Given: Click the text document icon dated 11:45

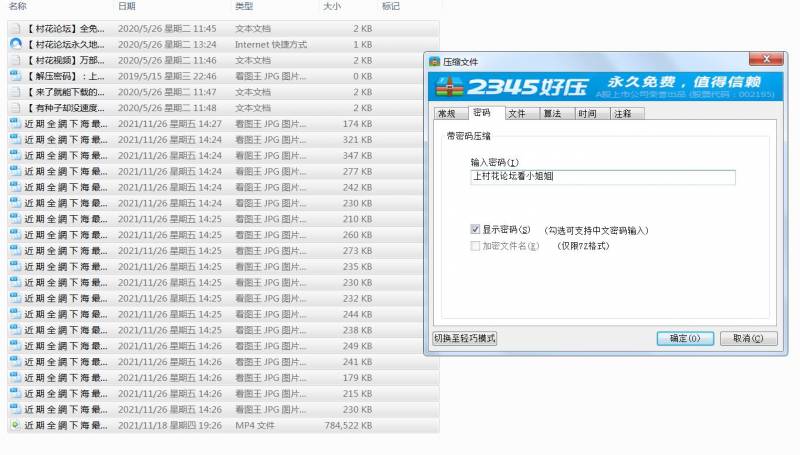Looking at the screenshot, I should pyautogui.click(x=15, y=29).
